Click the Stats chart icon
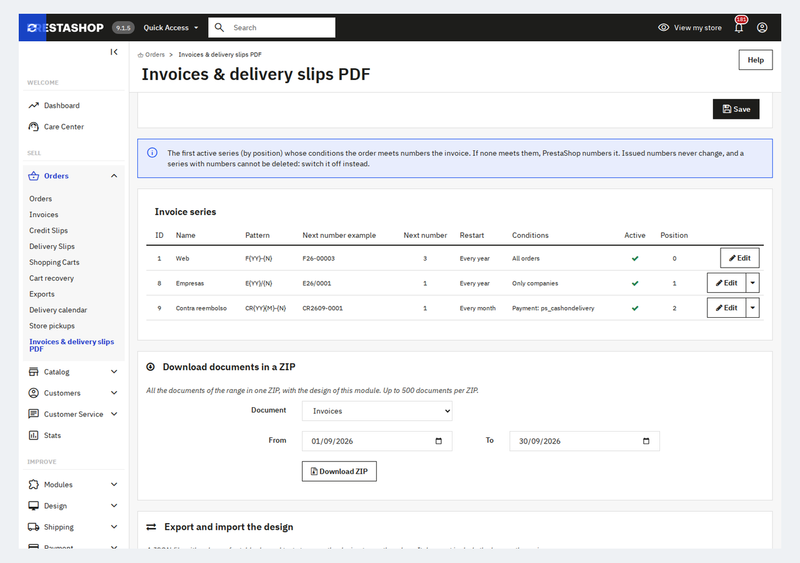 [x=34, y=435]
